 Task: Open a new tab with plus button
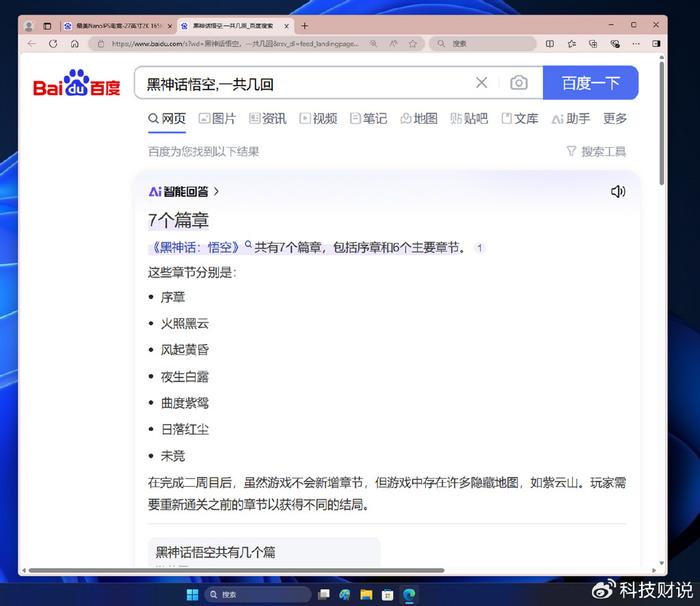pos(304,26)
